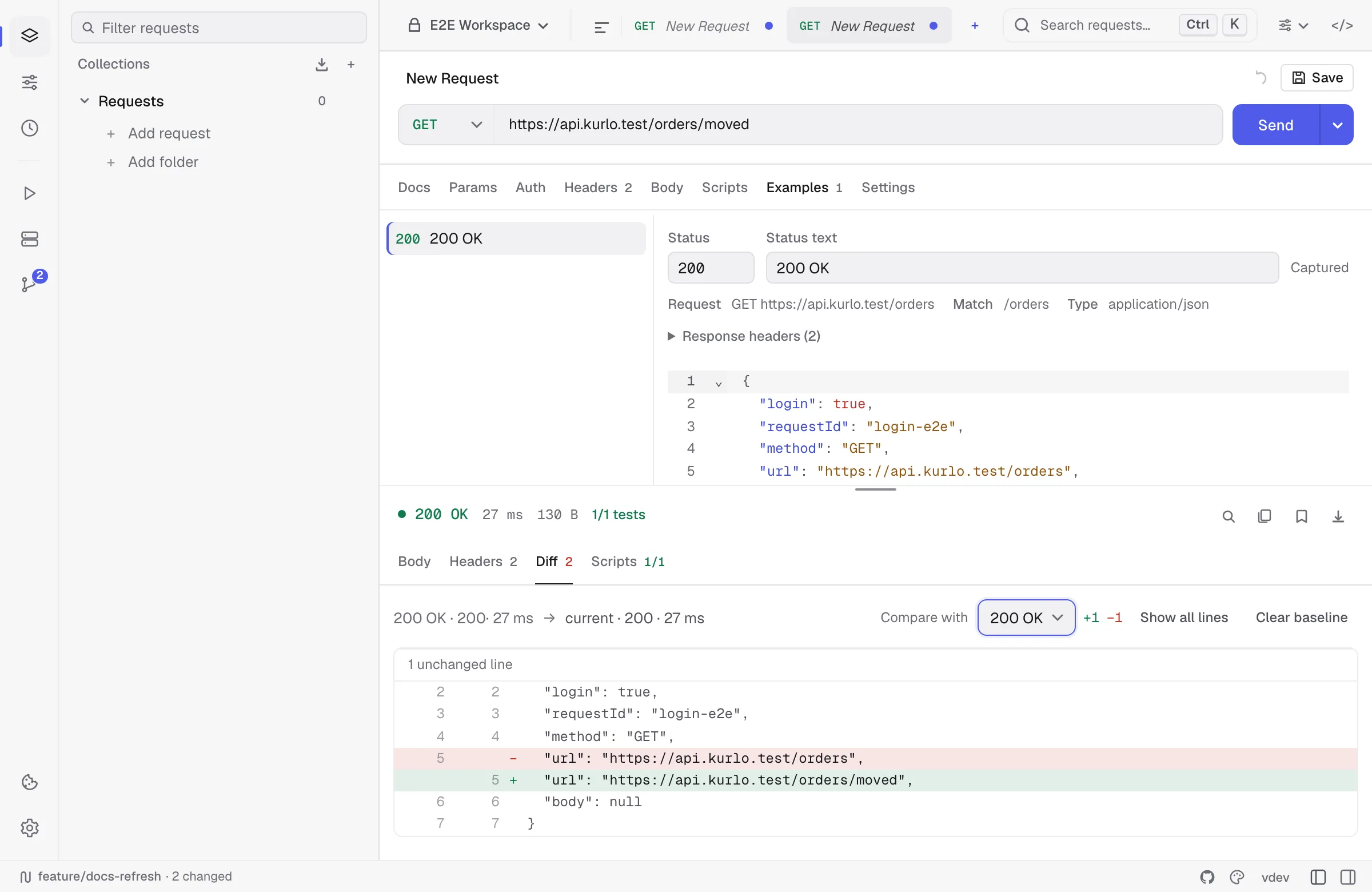1372x892 pixels.
Task: Click the 1 unchanged line row
Action: (x=875, y=664)
